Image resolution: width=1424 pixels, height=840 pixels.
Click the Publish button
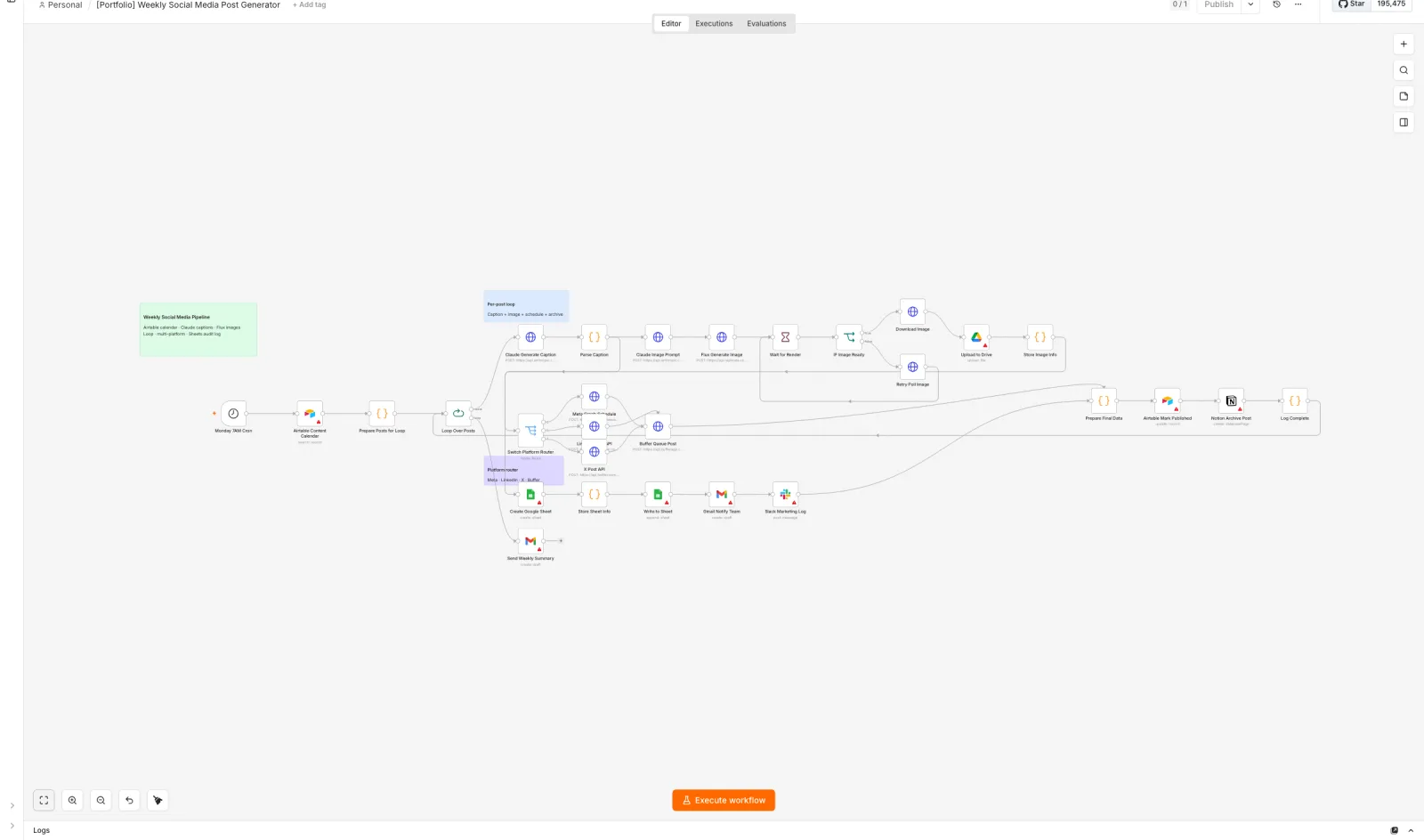pos(1218,4)
